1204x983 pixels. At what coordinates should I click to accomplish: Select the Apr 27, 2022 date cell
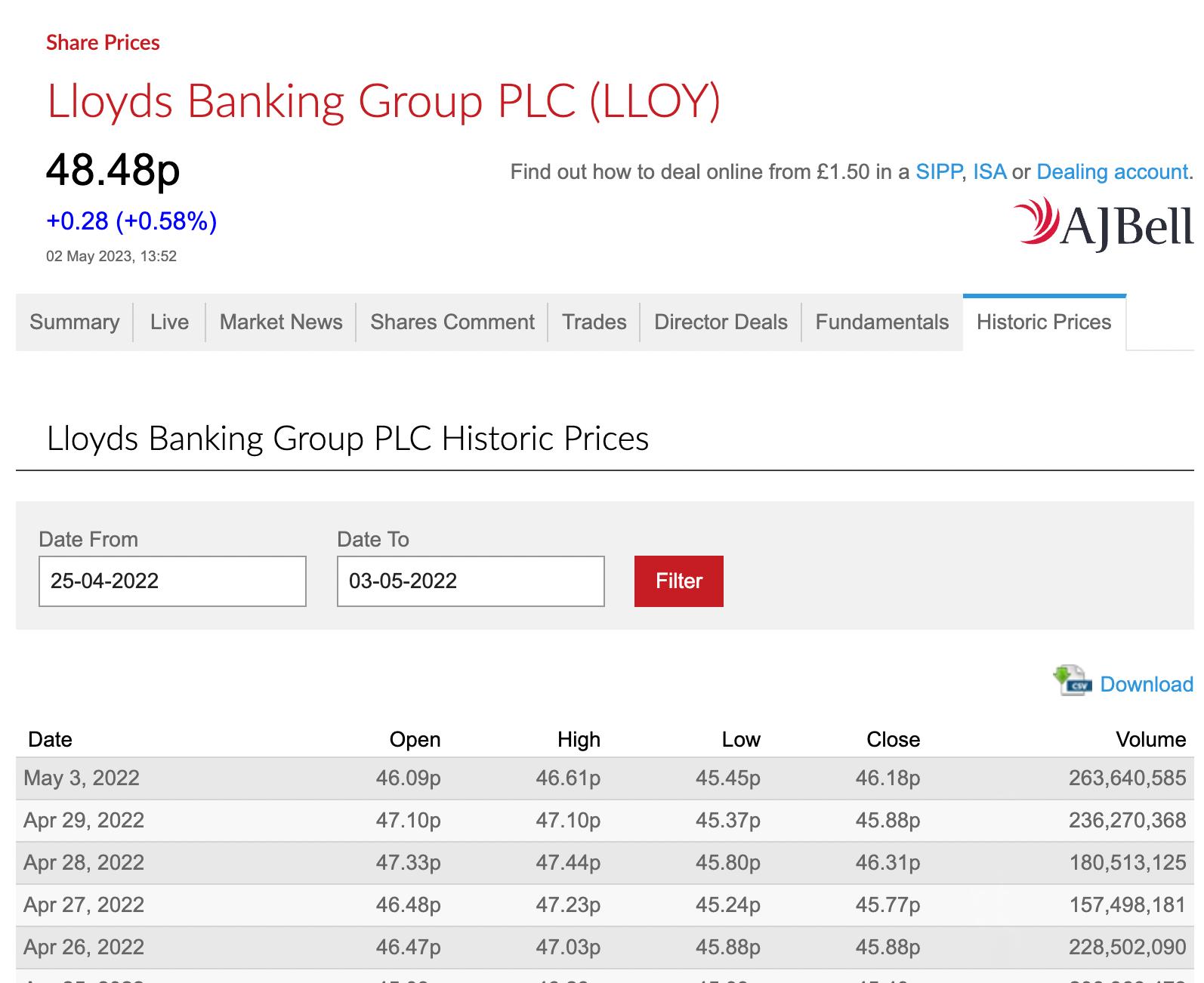pos(84,905)
